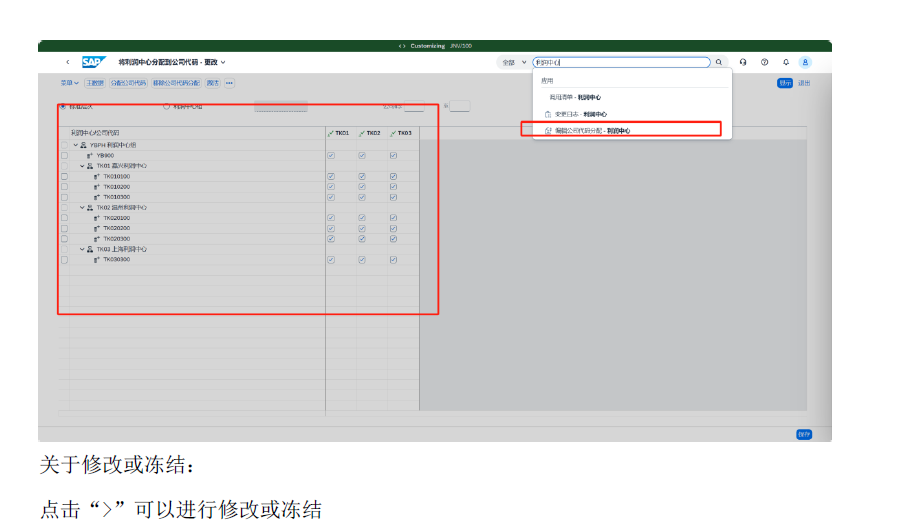Screen dimensions: 904x527
Task: Collapse the YBPH profit center group
Action: [74, 145]
